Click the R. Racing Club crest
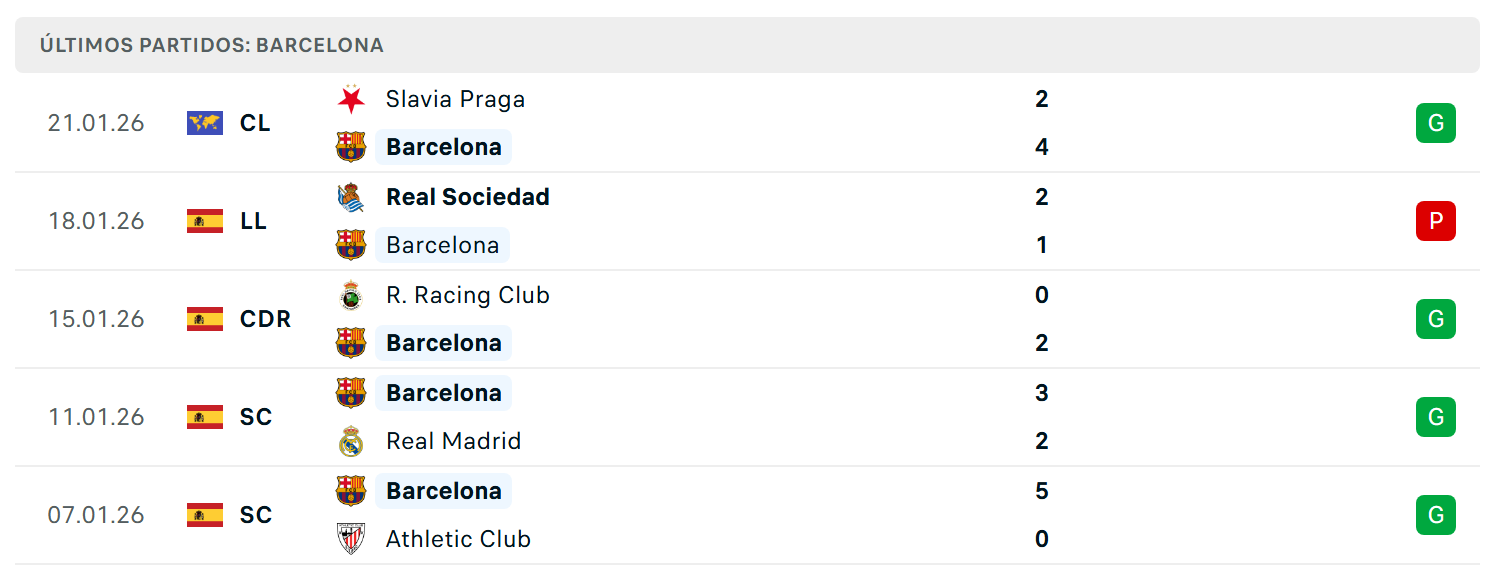The height and width of the screenshot is (582, 1495). (x=351, y=295)
